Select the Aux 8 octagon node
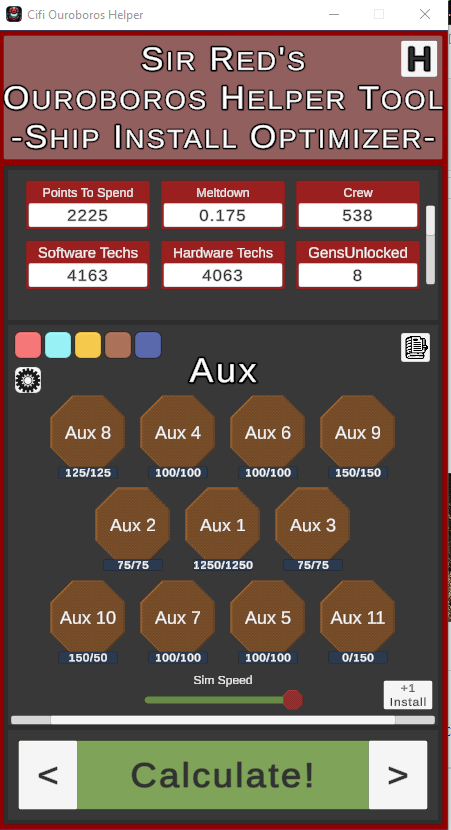This screenshot has width=451, height=830. click(87, 432)
